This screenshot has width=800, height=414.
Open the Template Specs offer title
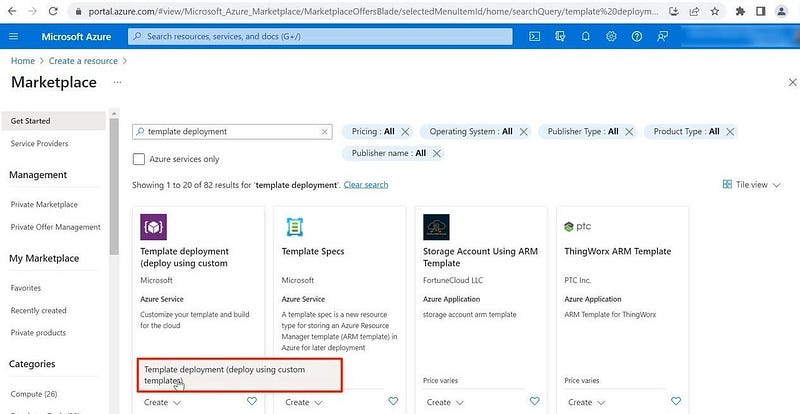click(313, 251)
